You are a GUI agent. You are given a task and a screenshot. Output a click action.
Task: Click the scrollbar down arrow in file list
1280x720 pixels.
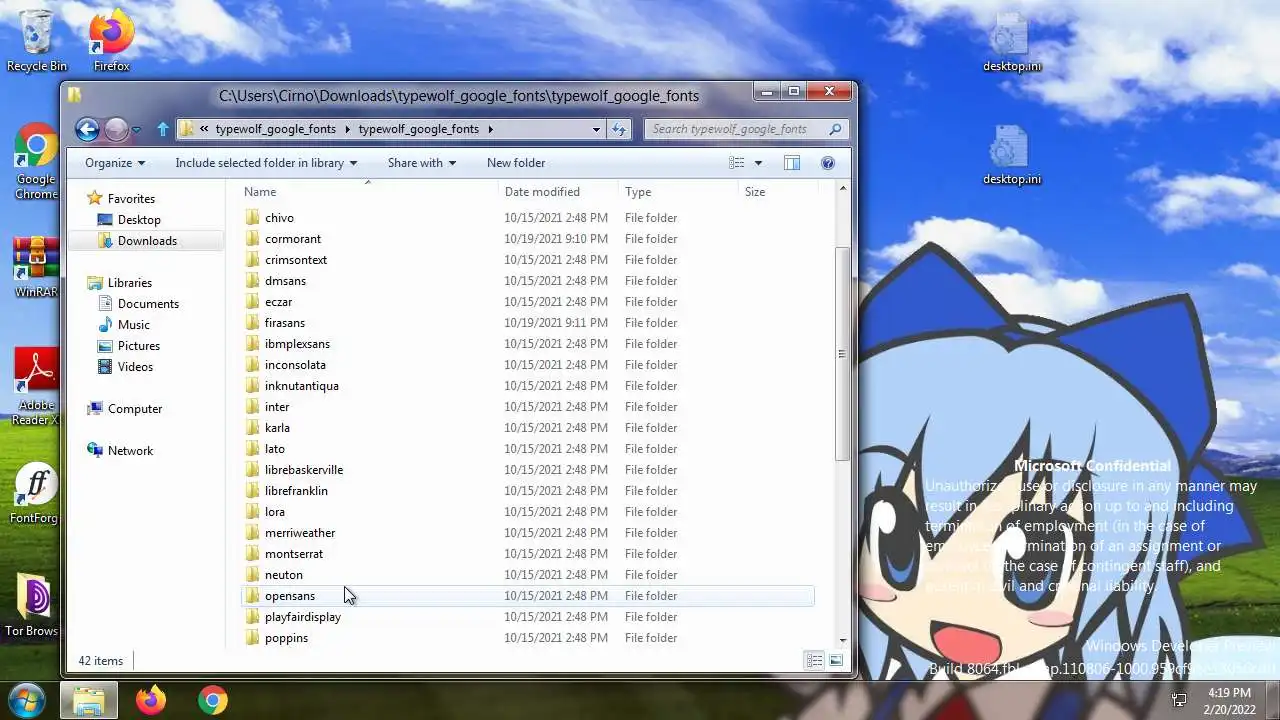(842, 640)
